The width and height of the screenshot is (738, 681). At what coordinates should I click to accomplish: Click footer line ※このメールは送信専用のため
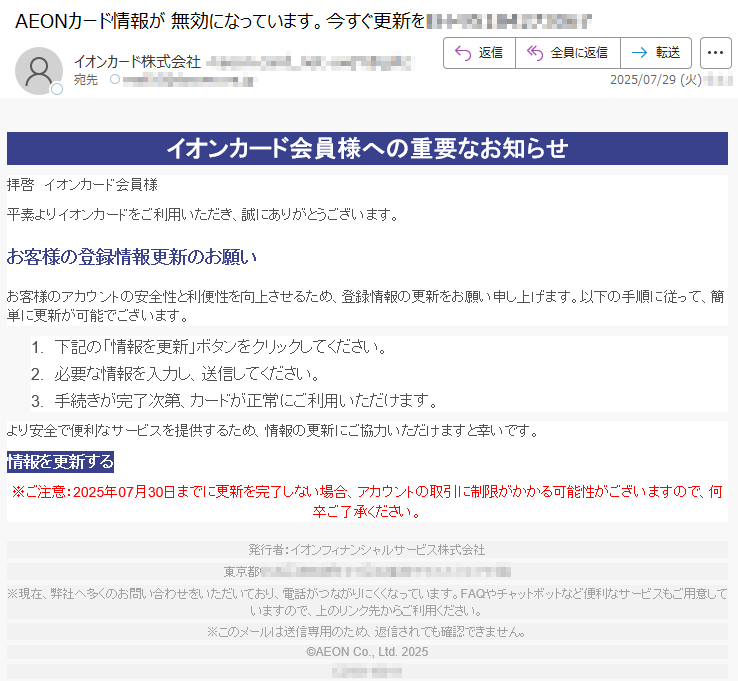(367, 632)
